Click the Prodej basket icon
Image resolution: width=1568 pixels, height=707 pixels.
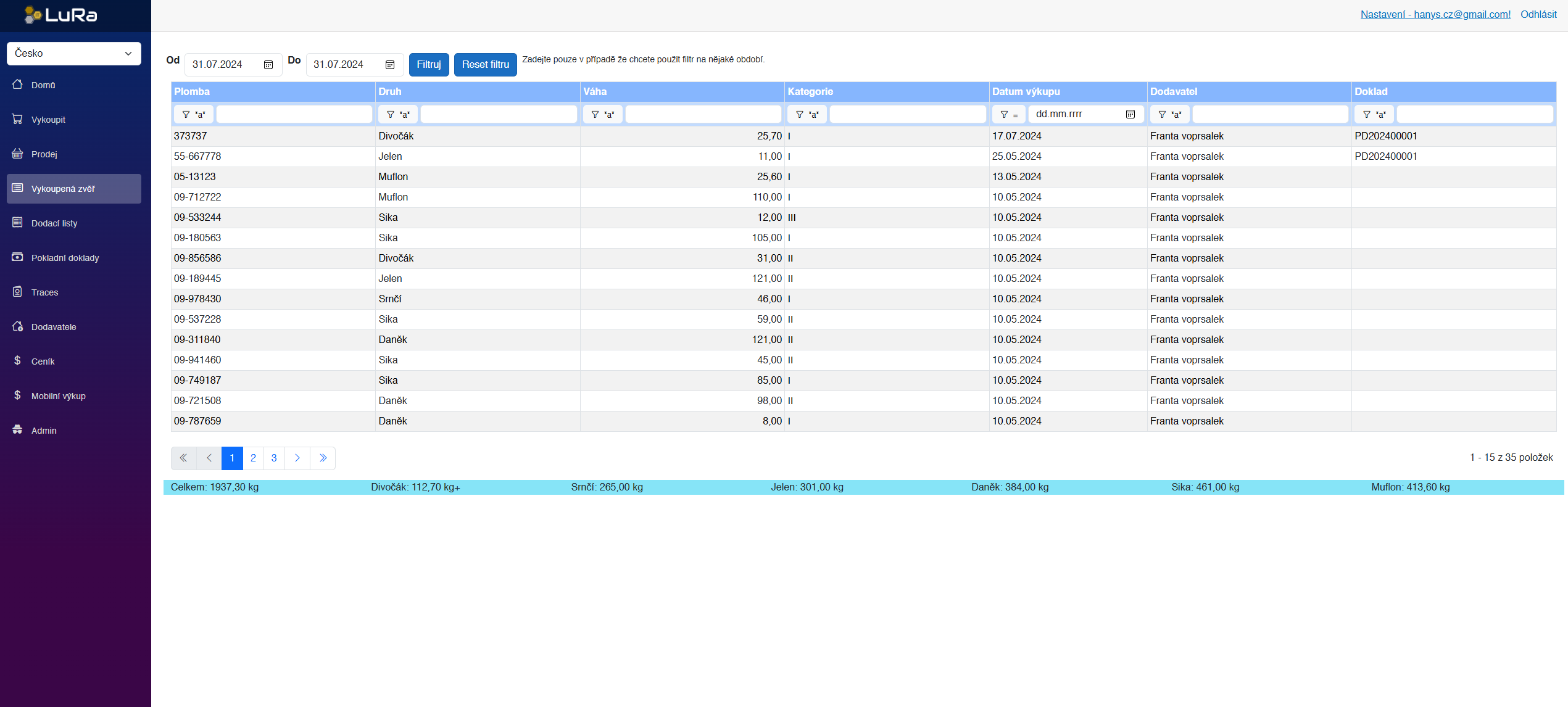point(17,154)
